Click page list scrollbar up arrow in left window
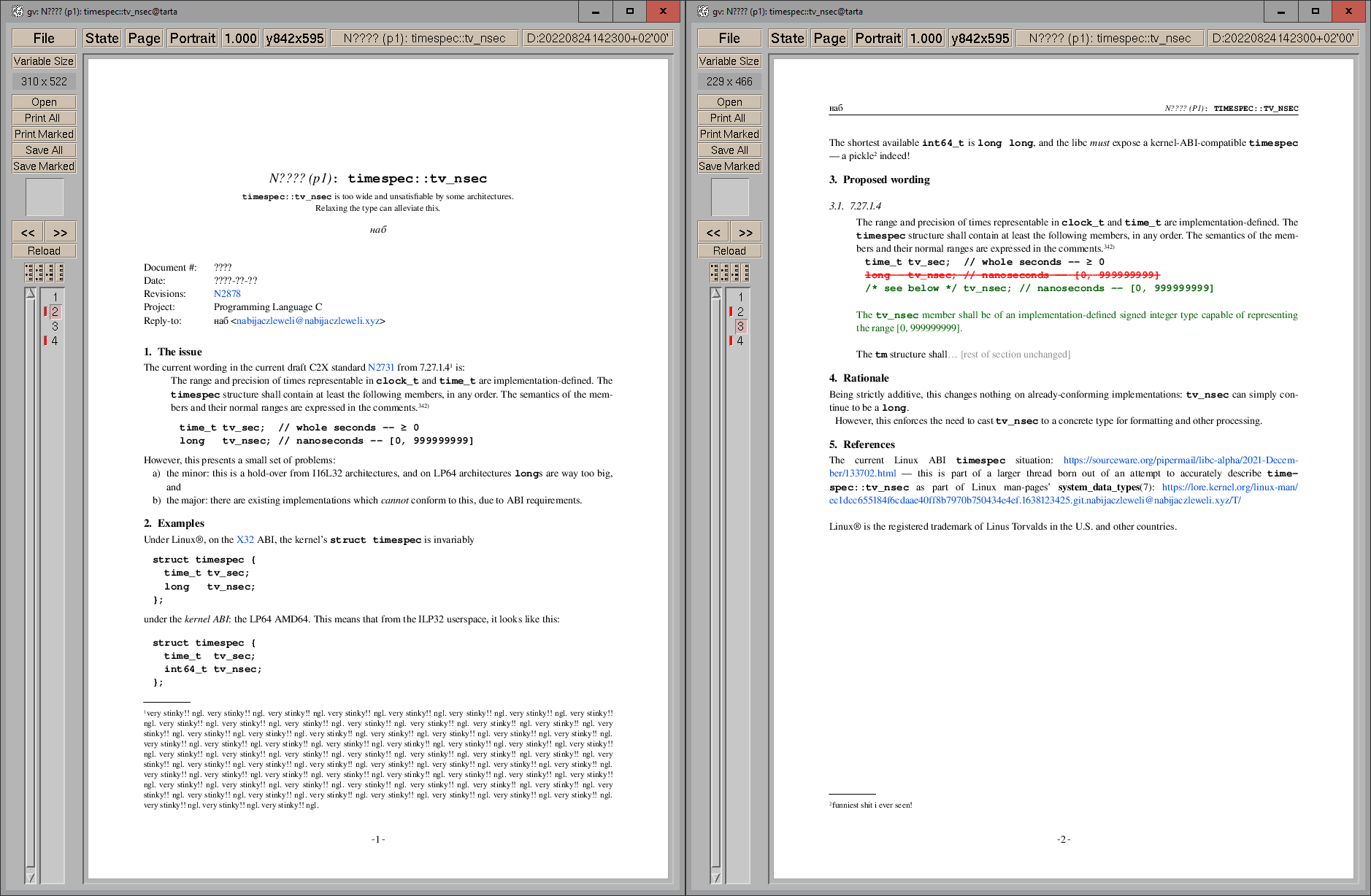The image size is (1371, 896). tap(30, 293)
